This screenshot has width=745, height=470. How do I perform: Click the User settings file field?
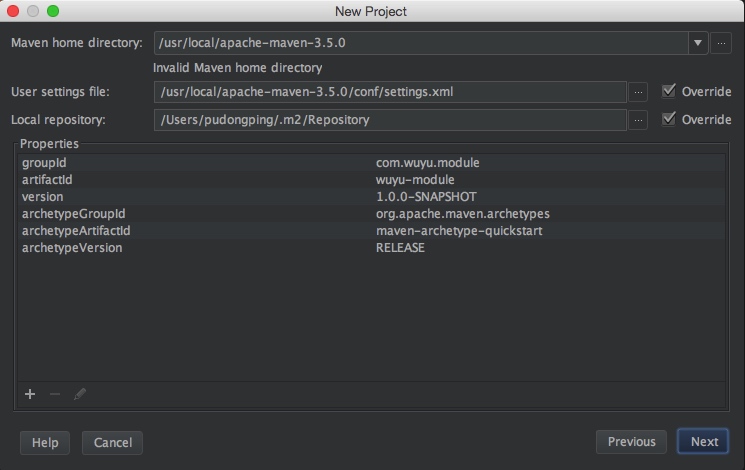point(390,92)
